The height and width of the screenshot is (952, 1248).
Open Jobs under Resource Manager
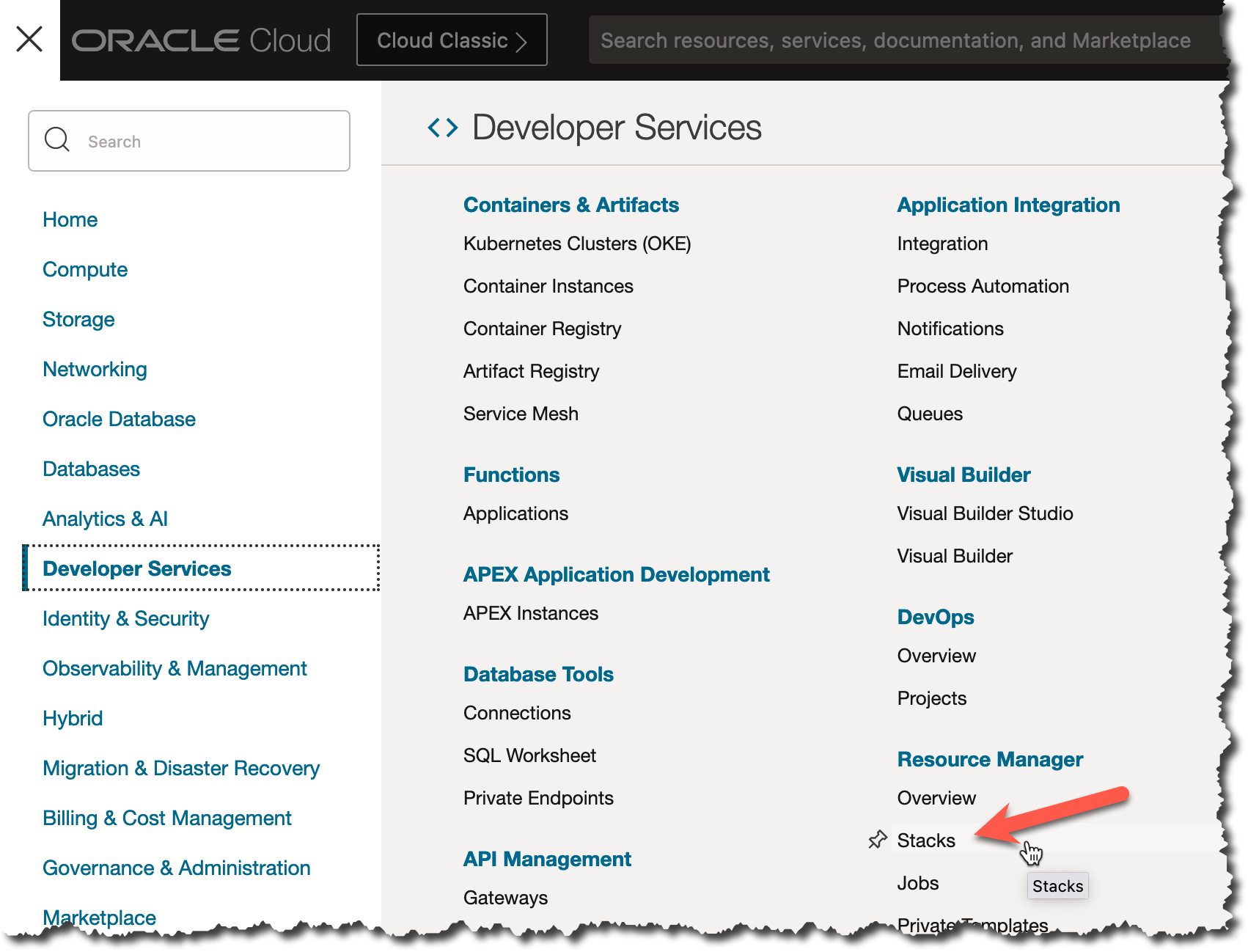918,883
